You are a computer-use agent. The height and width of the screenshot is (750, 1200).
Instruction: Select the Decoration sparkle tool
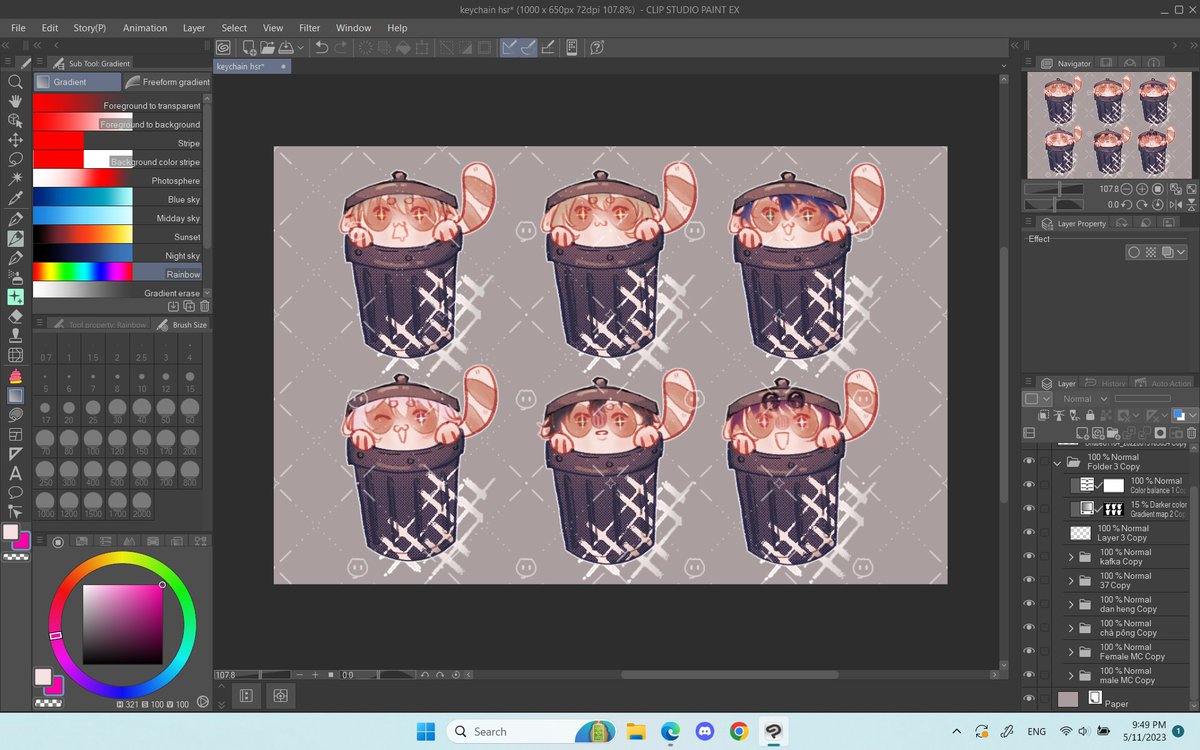tap(15, 297)
